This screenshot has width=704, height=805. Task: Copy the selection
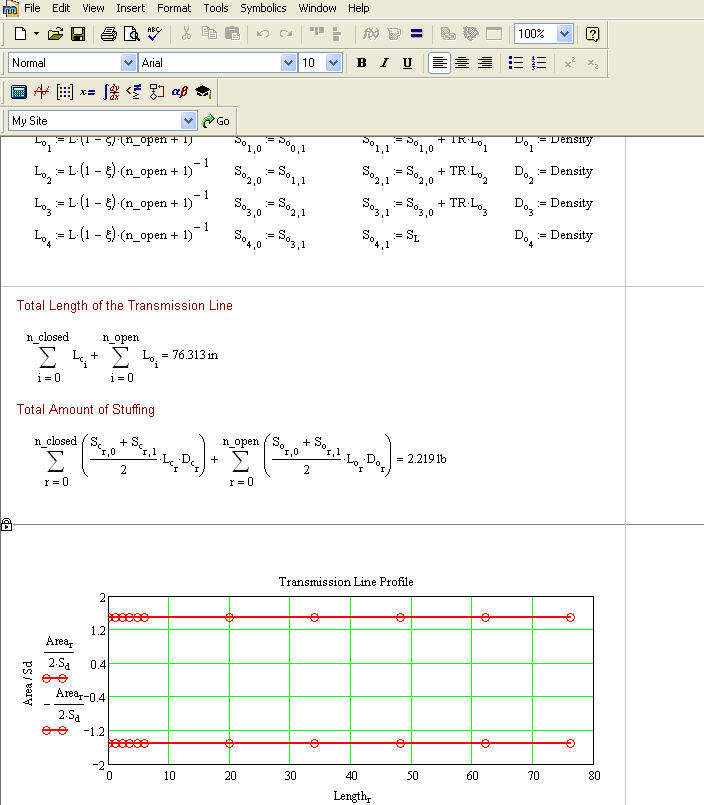[209, 34]
